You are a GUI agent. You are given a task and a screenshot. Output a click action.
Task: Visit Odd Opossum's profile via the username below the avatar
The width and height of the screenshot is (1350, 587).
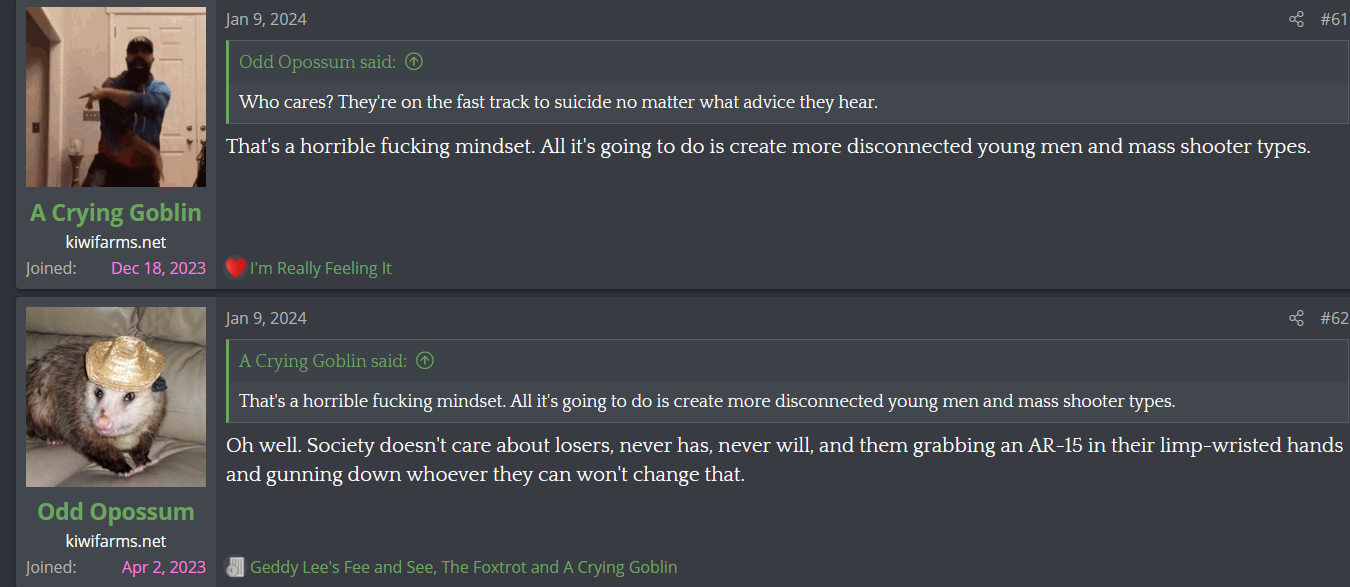tap(116, 512)
